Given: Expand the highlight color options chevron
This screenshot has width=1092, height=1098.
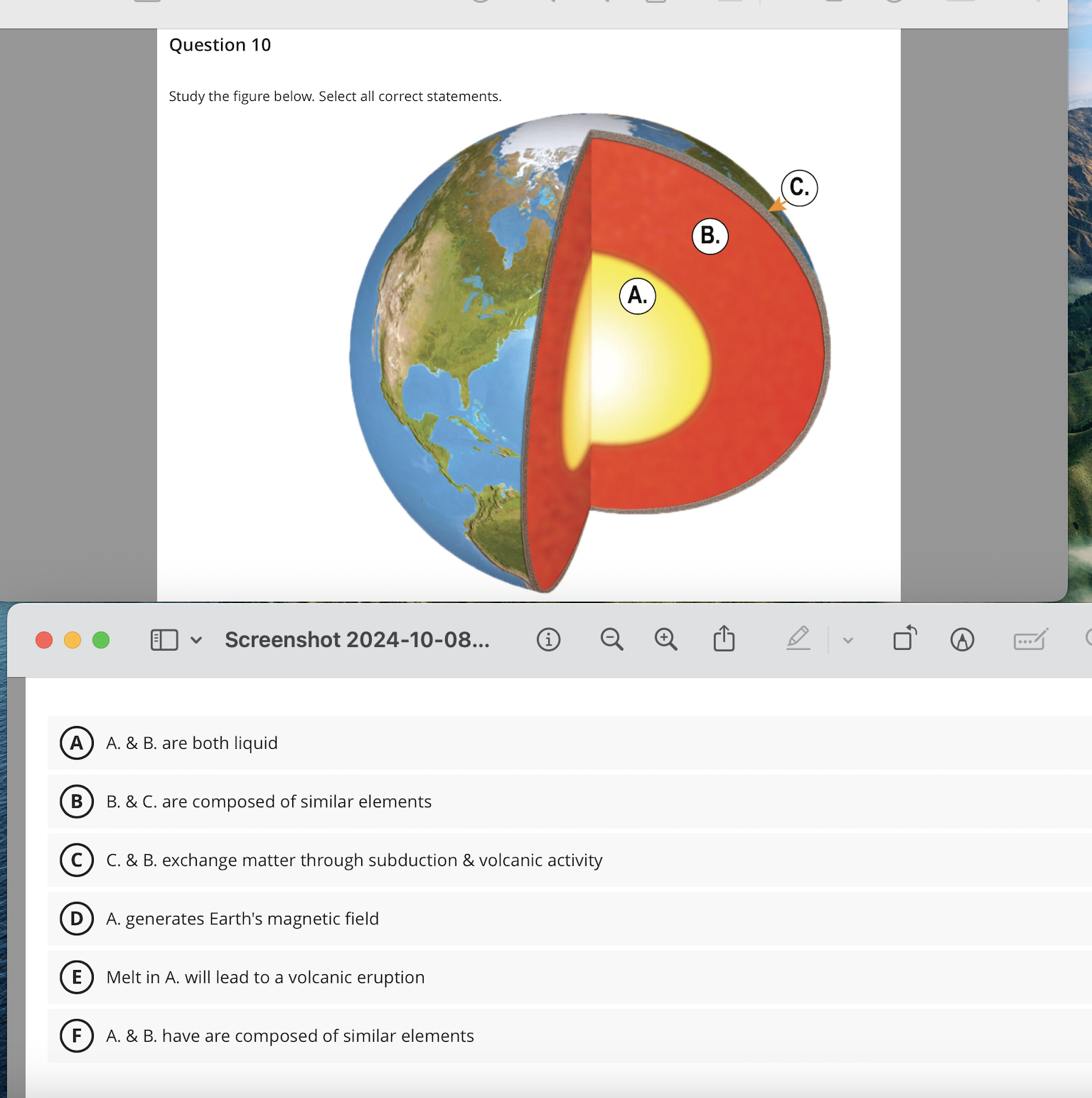Looking at the screenshot, I should tap(847, 641).
